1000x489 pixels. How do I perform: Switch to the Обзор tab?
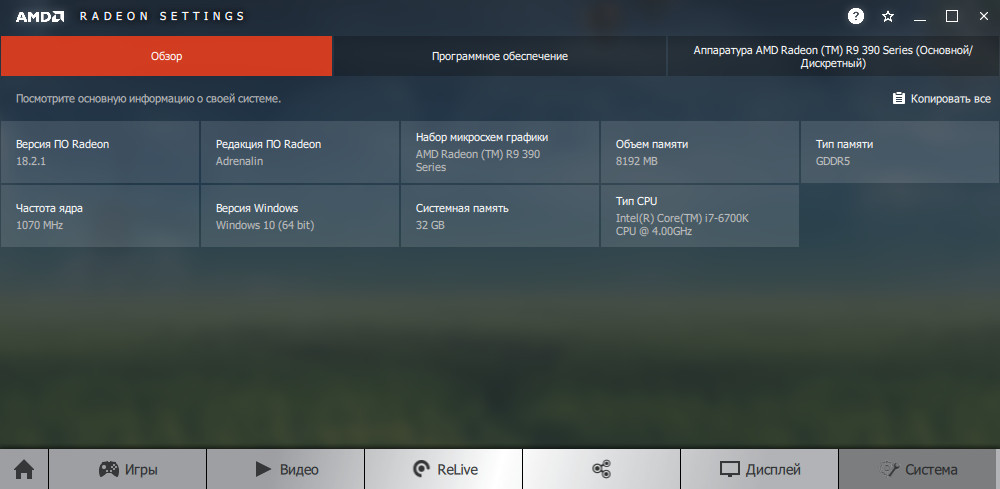pyautogui.click(x=166, y=56)
